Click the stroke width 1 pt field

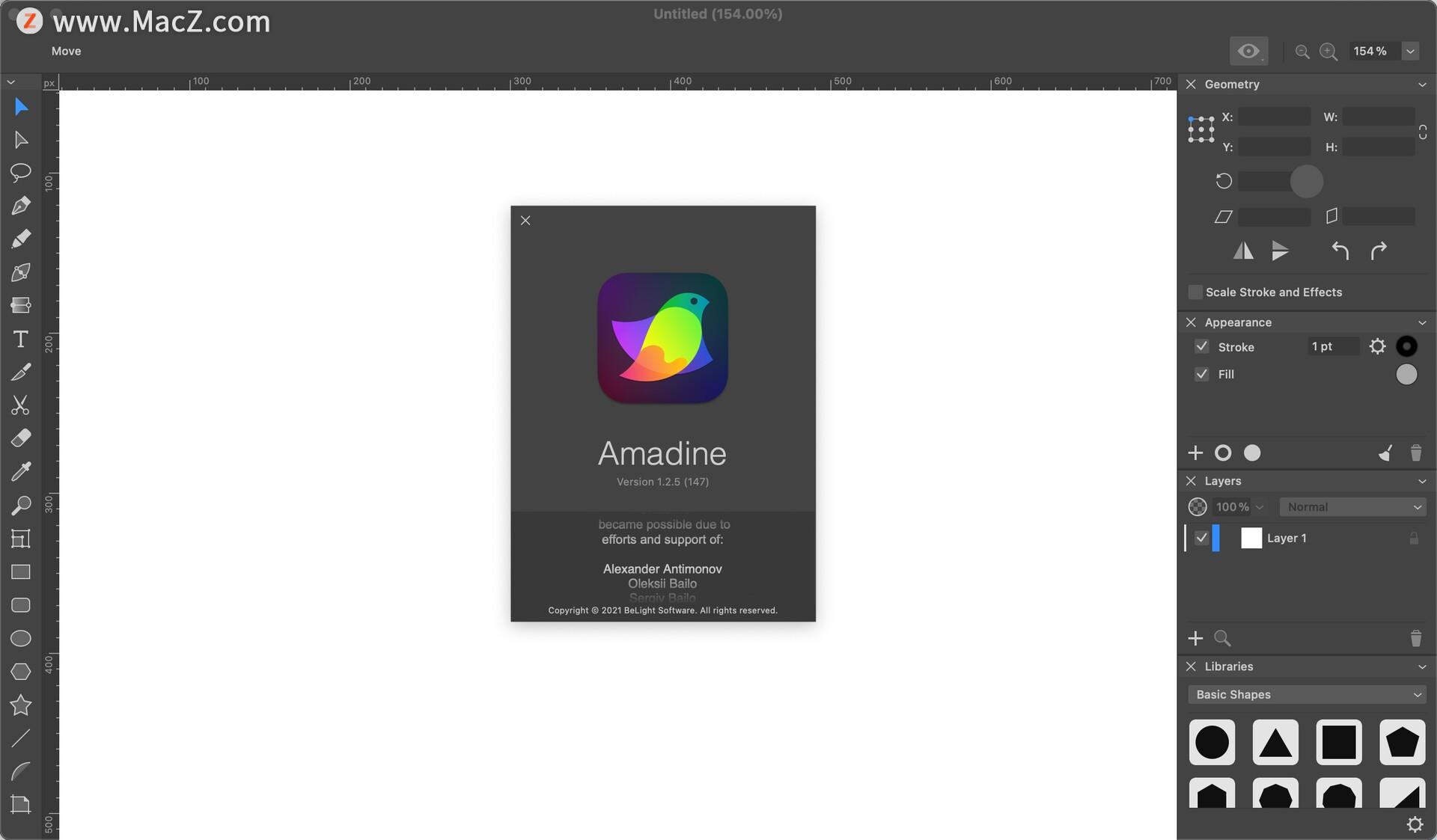click(1332, 346)
